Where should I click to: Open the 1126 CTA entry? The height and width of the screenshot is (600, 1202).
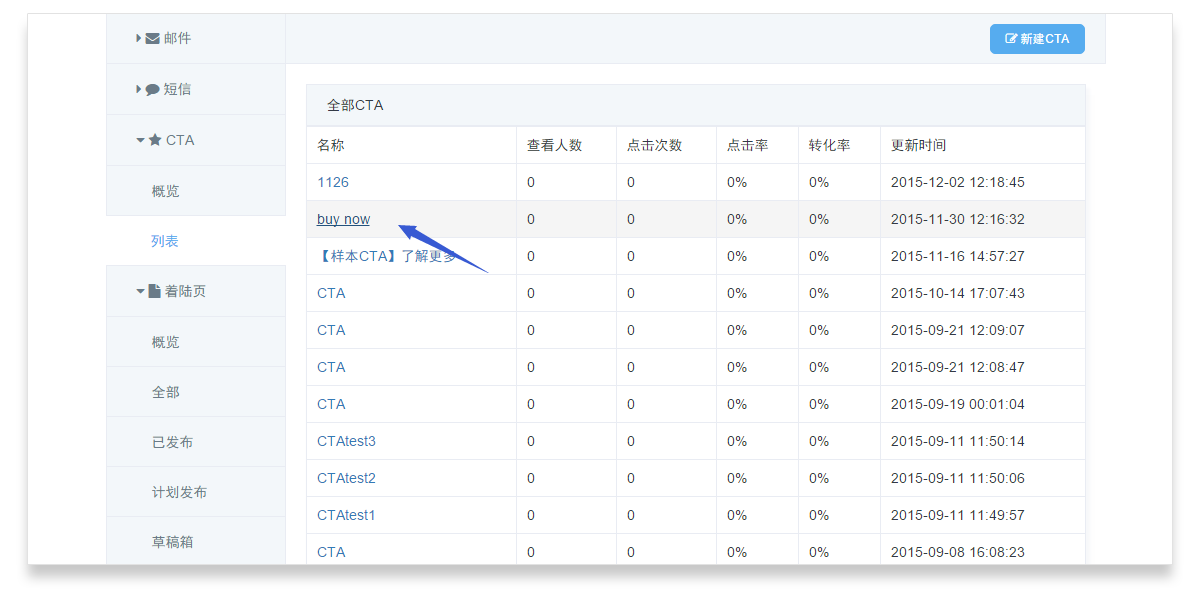(x=333, y=182)
